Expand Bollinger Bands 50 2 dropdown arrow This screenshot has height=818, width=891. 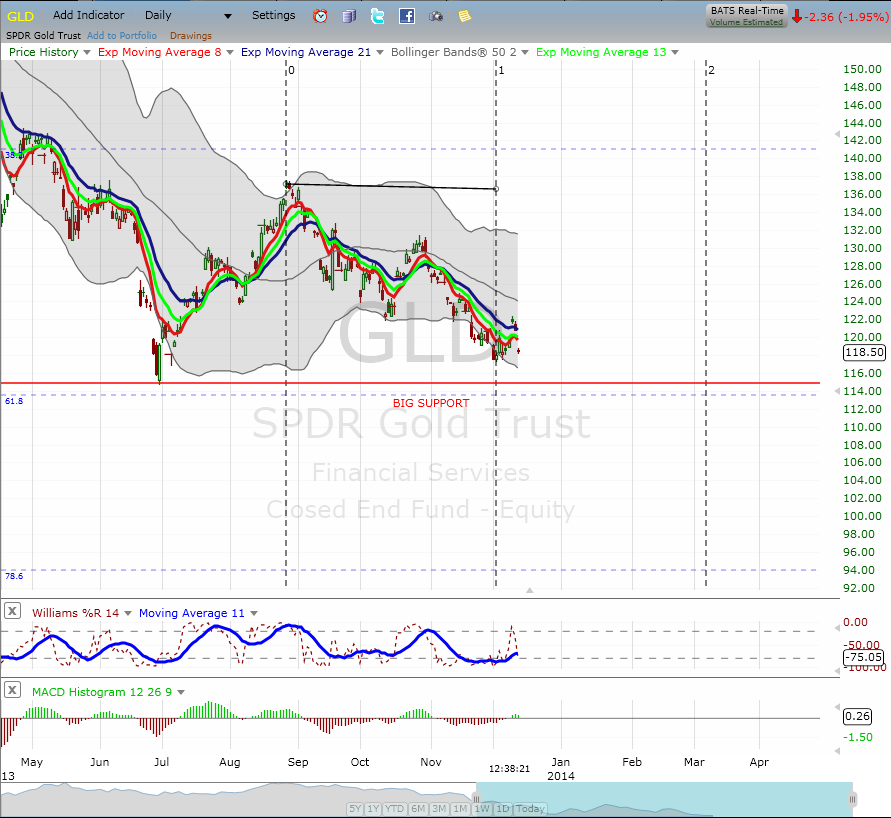(524, 52)
